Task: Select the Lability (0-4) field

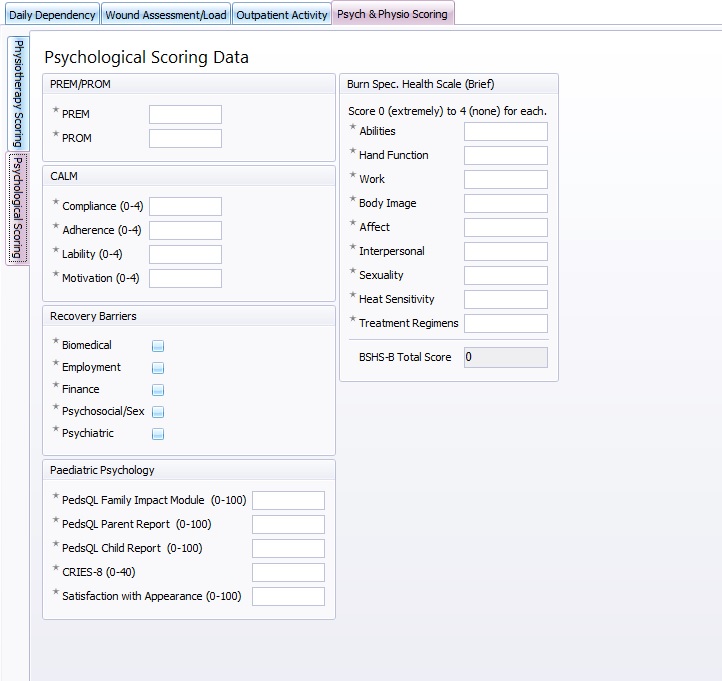Action: tap(185, 254)
